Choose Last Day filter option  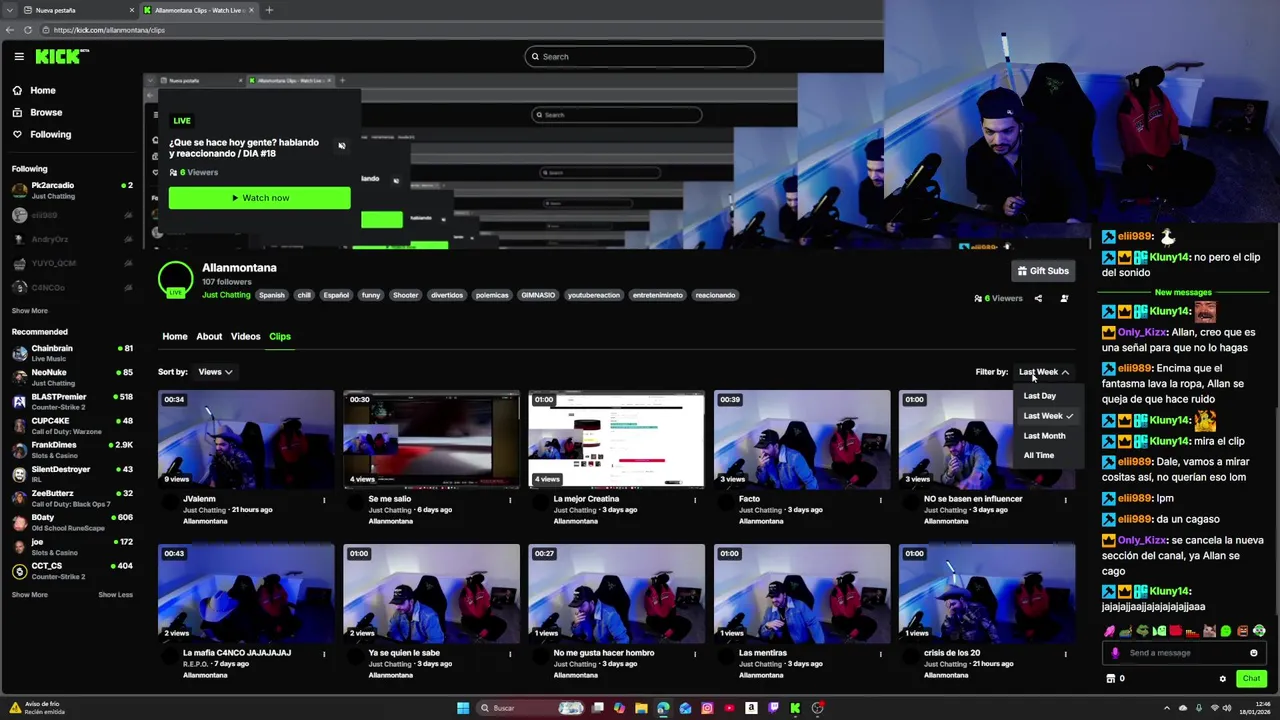[x=1039, y=396]
